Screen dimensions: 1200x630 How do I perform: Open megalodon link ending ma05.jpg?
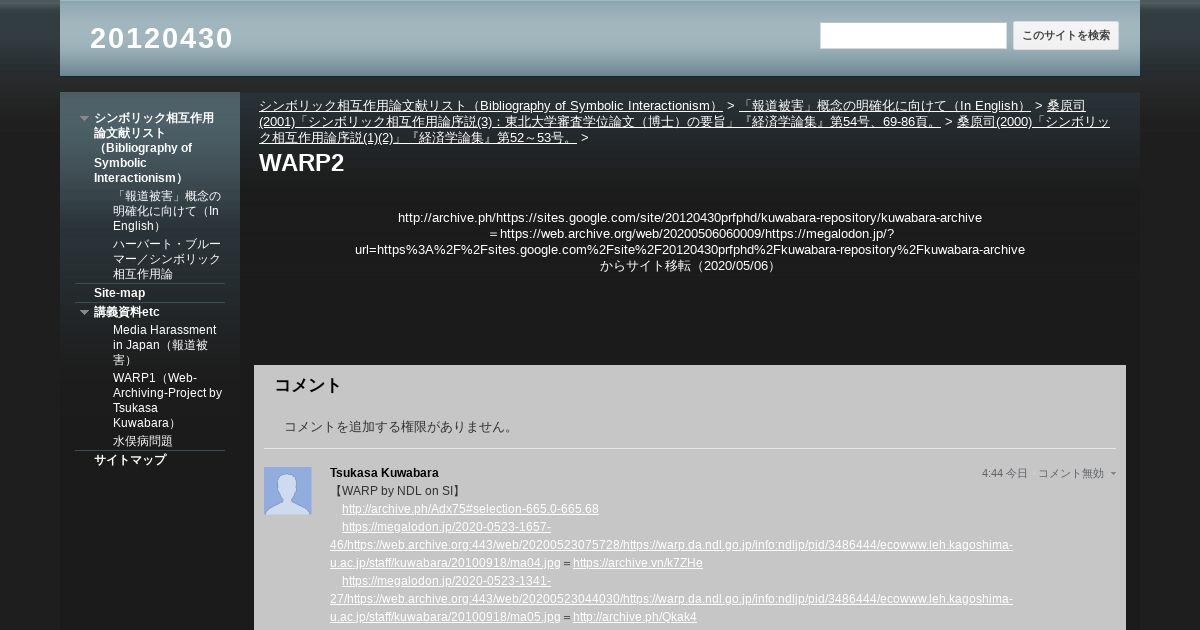coord(671,599)
